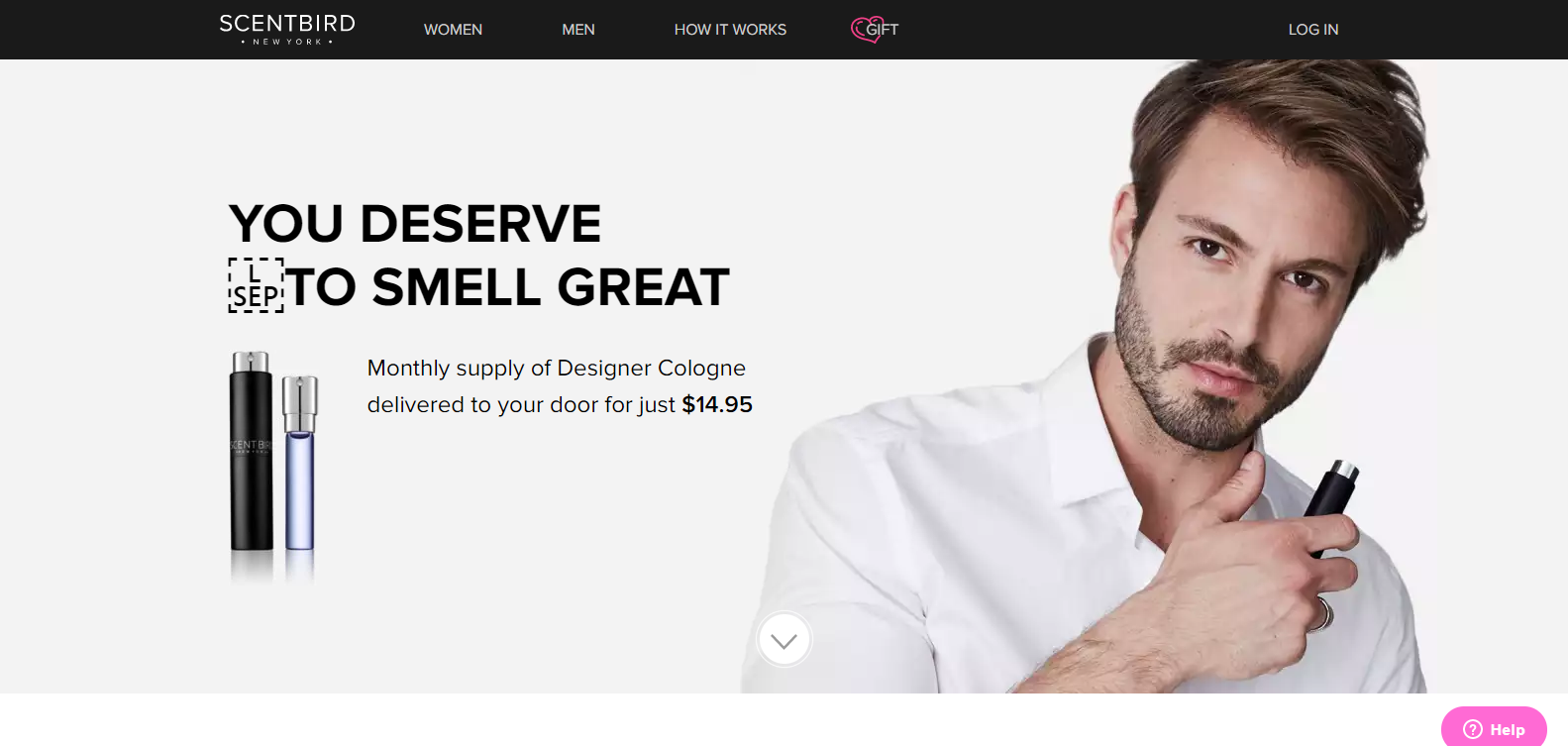Click the LOG IN link
Image resolution: width=1568 pixels, height=746 pixels.
point(1312,30)
